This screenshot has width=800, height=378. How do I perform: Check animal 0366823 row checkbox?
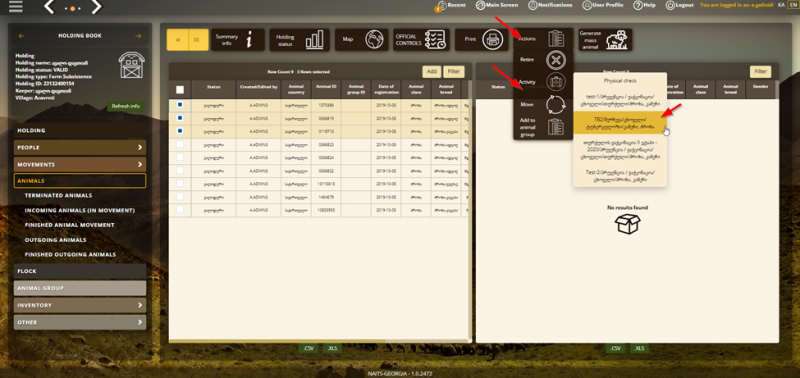[x=180, y=144]
